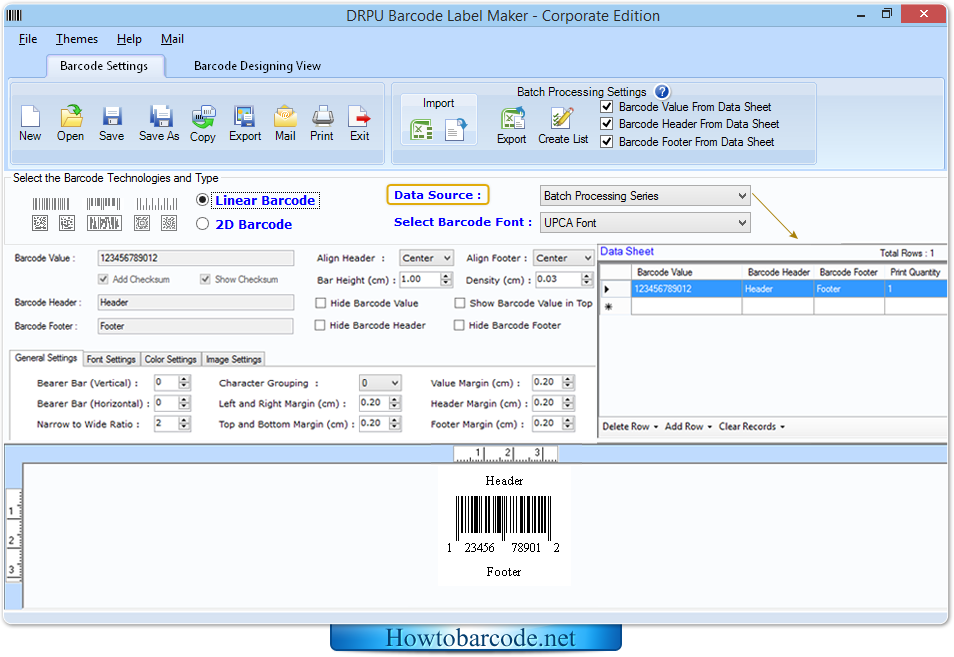The image size is (954, 657).
Task: Adjust Bearer Bar (Horizontal) spinner
Action: [184, 403]
